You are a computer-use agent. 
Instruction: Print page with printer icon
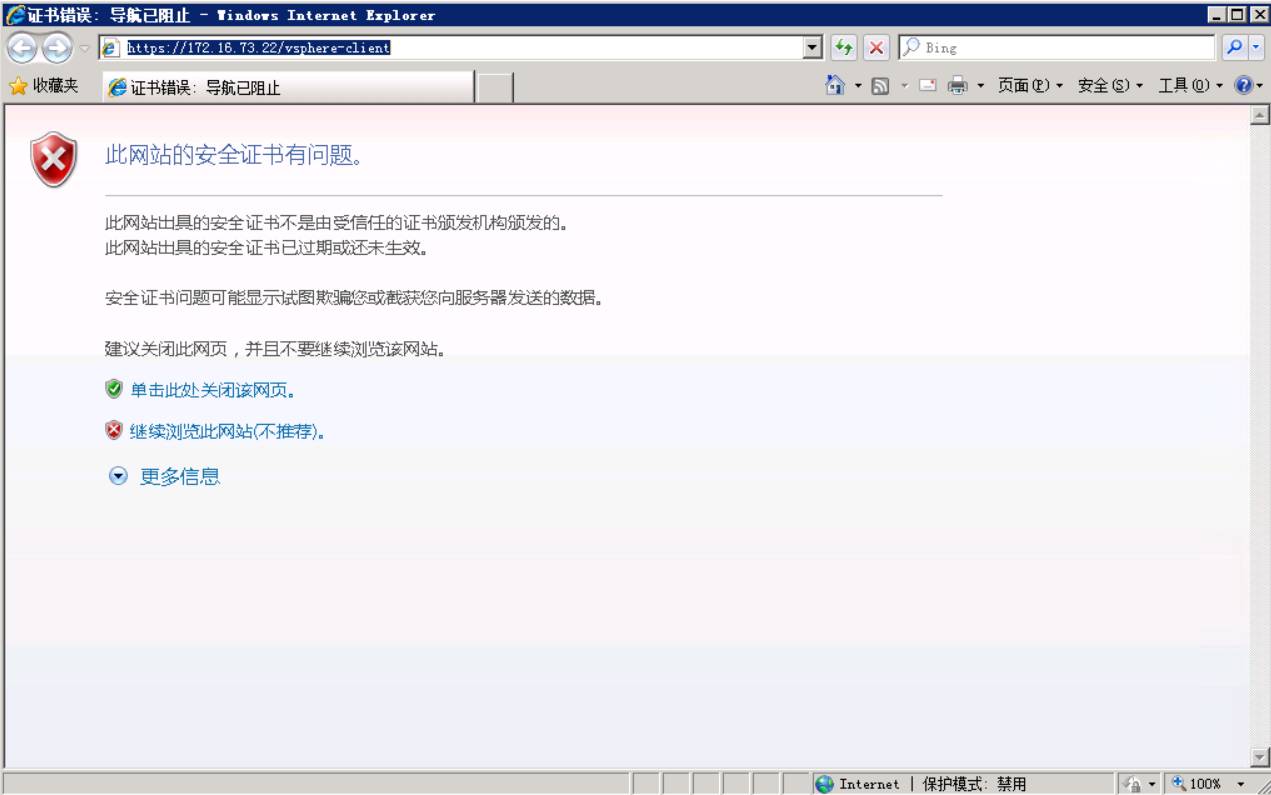[x=958, y=86]
